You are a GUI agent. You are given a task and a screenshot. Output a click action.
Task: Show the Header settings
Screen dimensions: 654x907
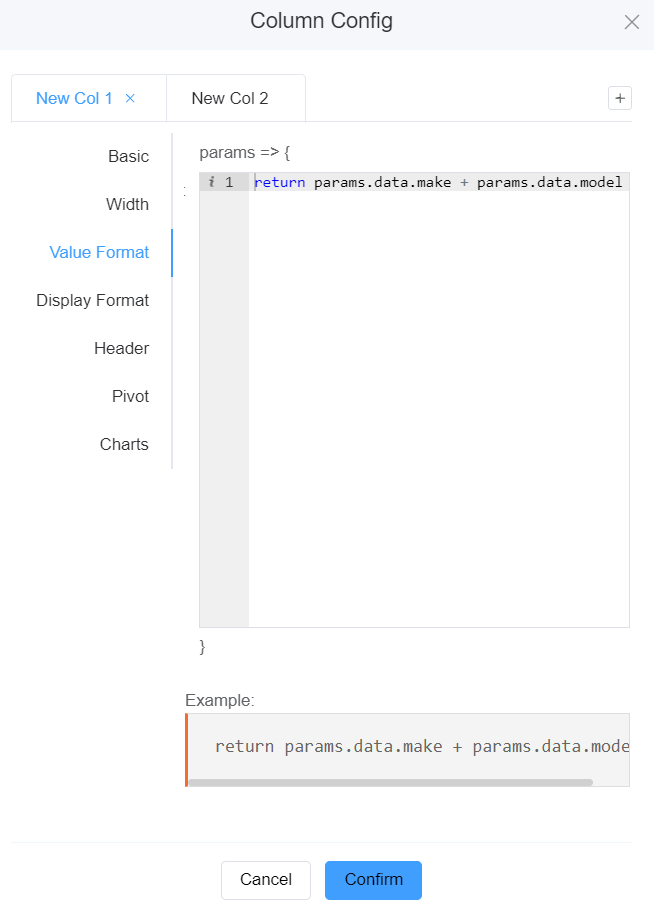(121, 348)
